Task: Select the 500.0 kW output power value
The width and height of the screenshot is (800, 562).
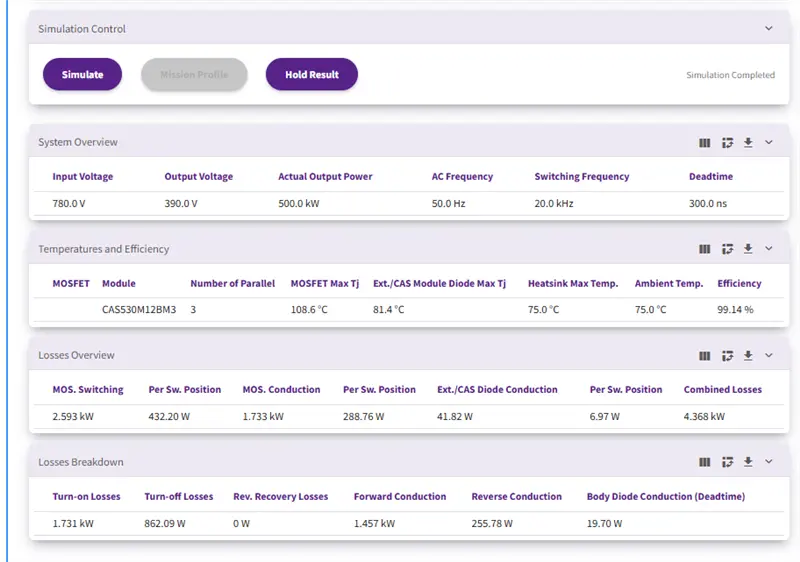Action: coord(298,203)
